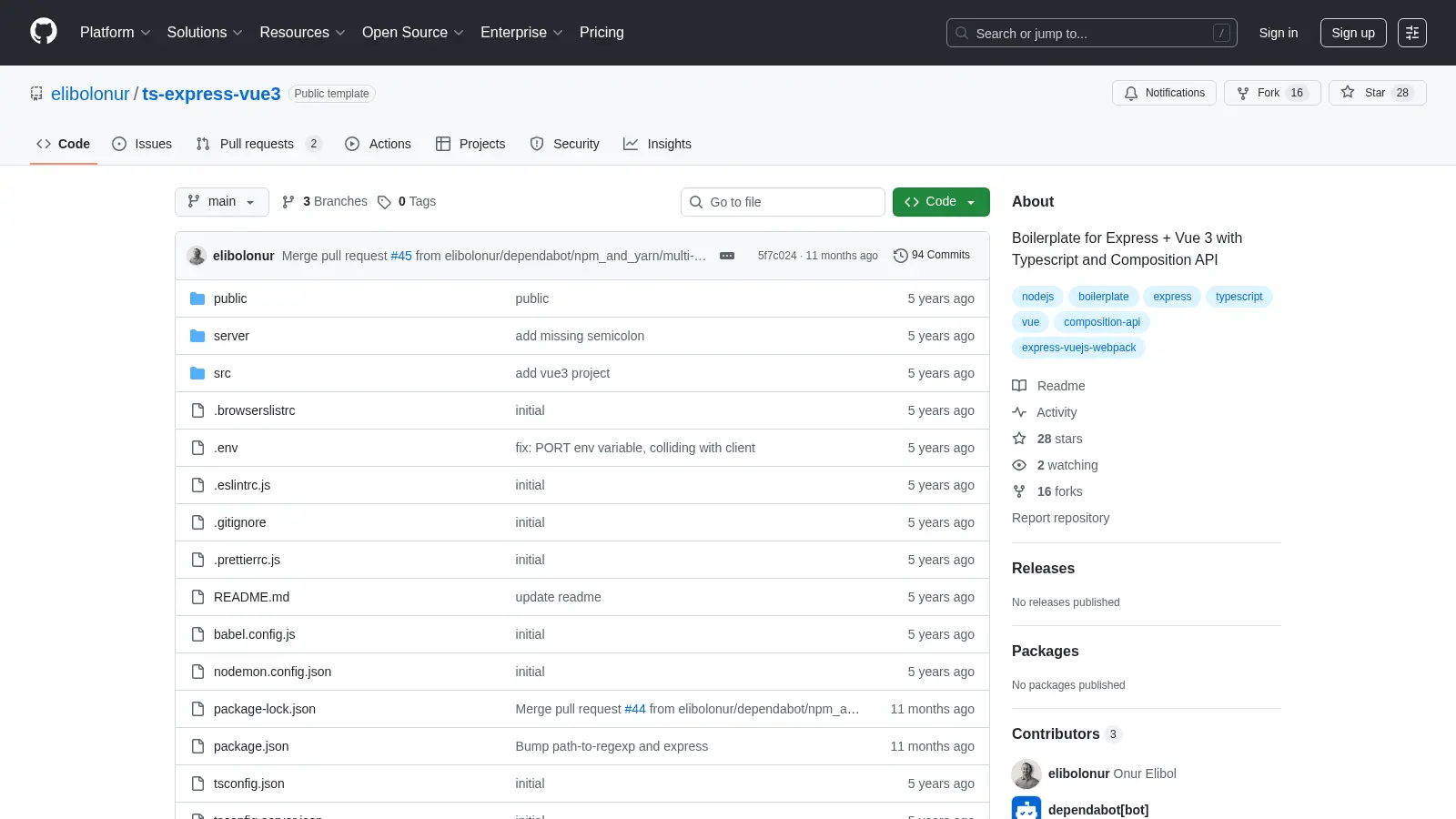Expand the commit message ellipsis icon
Screen dimensions: 1456x819
(727, 256)
